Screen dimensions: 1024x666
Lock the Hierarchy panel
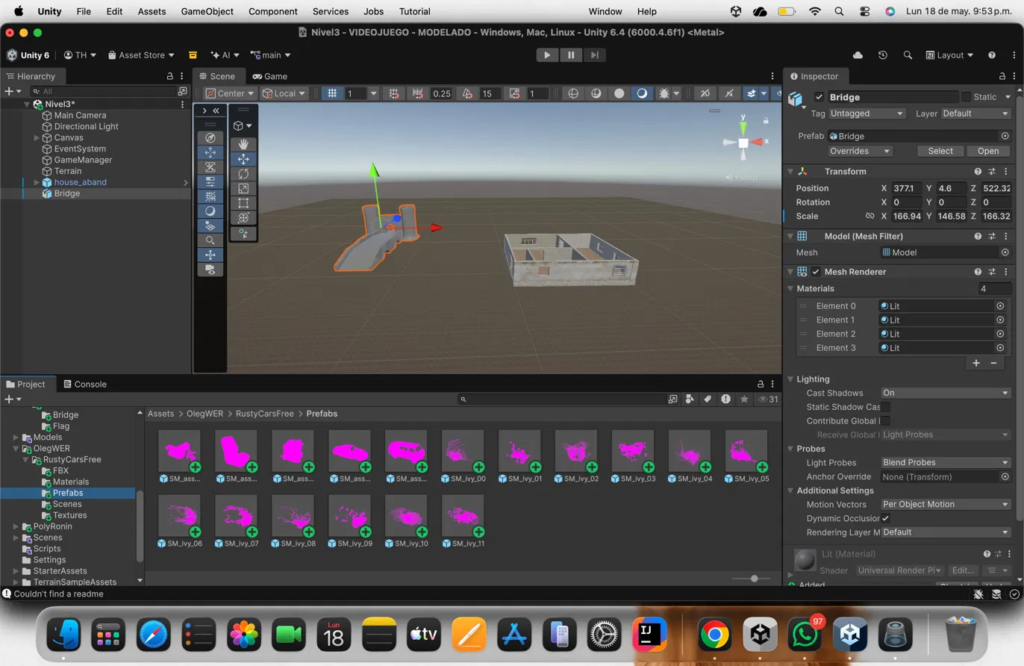click(170, 76)
